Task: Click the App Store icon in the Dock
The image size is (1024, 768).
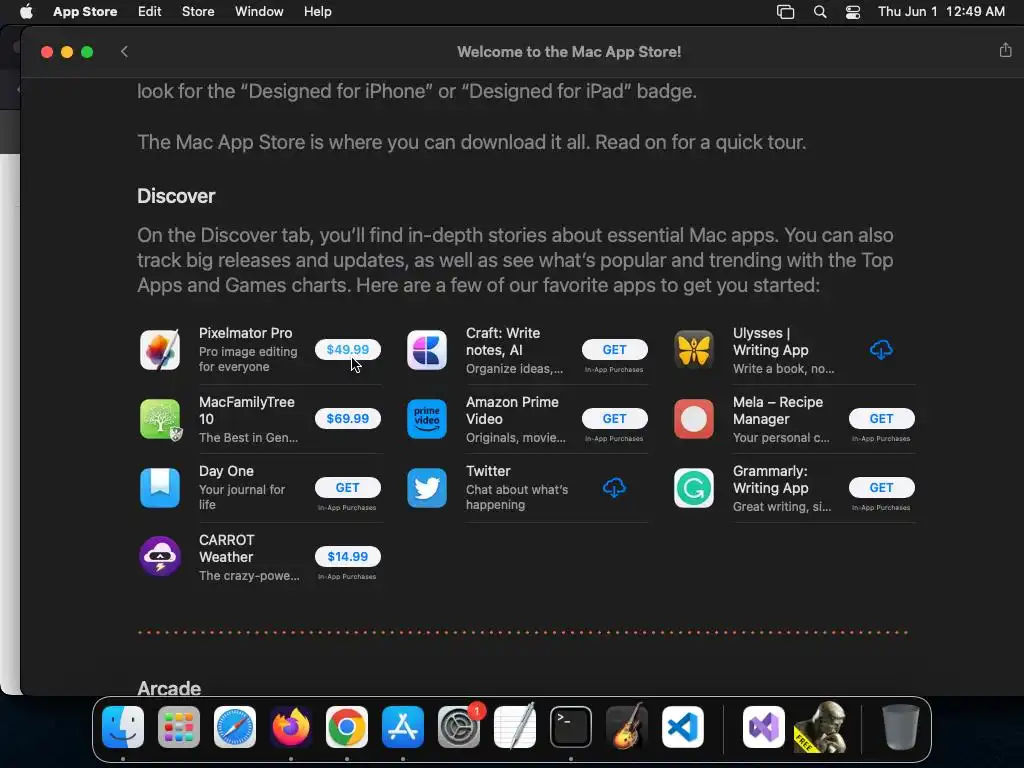Action: (403, 727)
